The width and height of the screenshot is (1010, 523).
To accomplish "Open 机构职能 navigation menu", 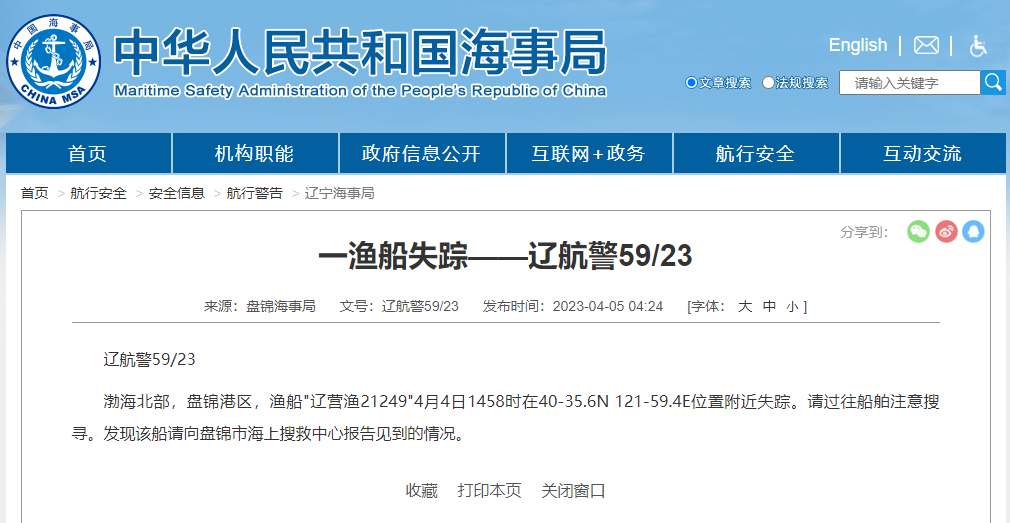I will pyautogui.click(x=254, y=153).
